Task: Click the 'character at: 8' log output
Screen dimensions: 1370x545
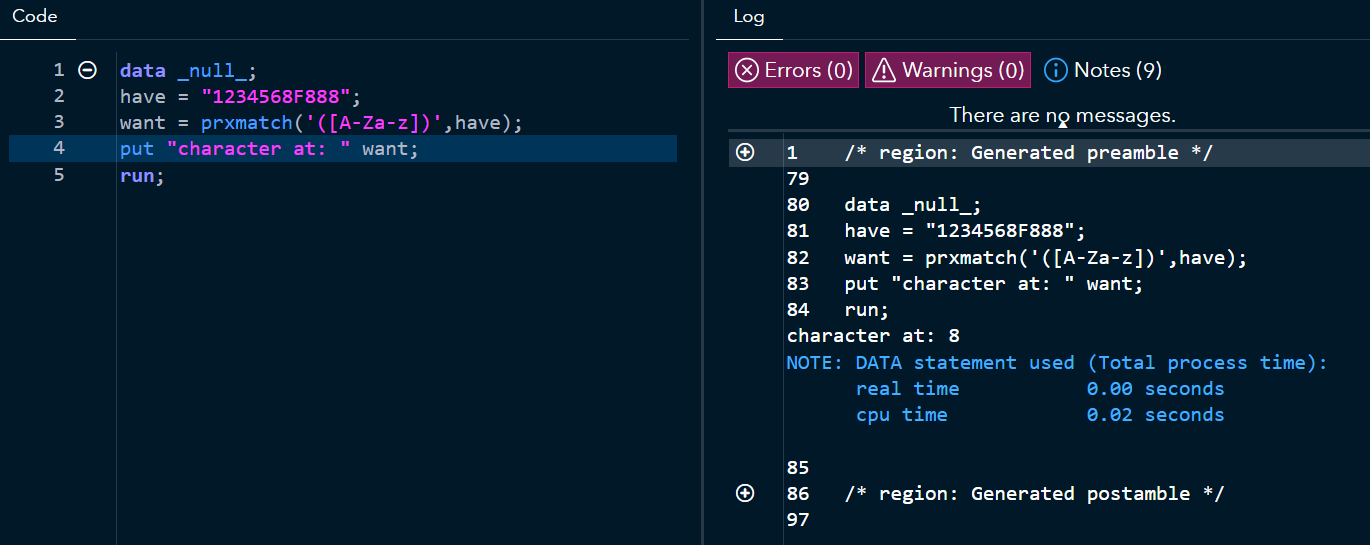Action: [x=873, y=336]
